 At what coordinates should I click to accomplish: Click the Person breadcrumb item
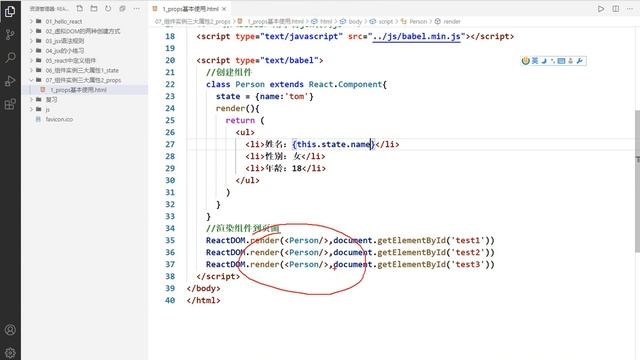[x=418, y=21]
